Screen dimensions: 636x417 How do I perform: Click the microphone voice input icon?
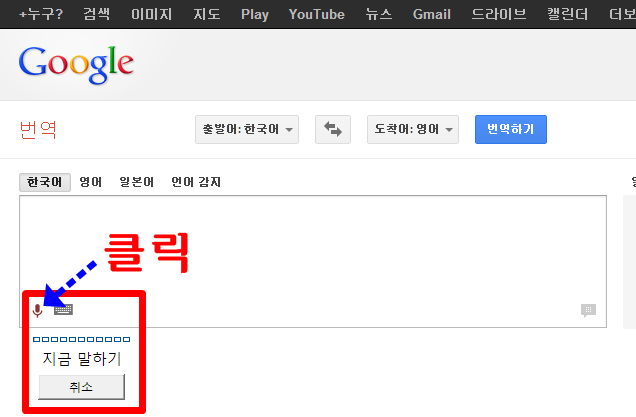pyautogui.click(x=37, y=311)
